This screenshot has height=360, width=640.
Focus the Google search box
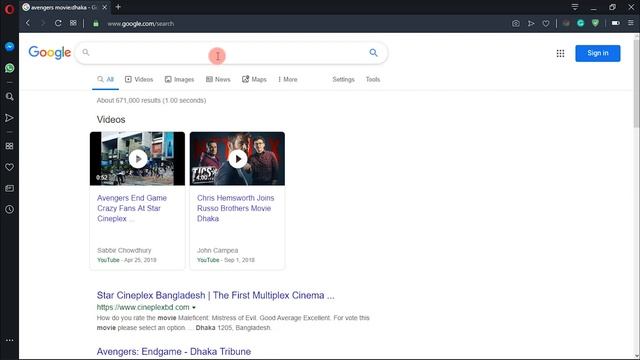pyautogui.click(x=231, y=53)
